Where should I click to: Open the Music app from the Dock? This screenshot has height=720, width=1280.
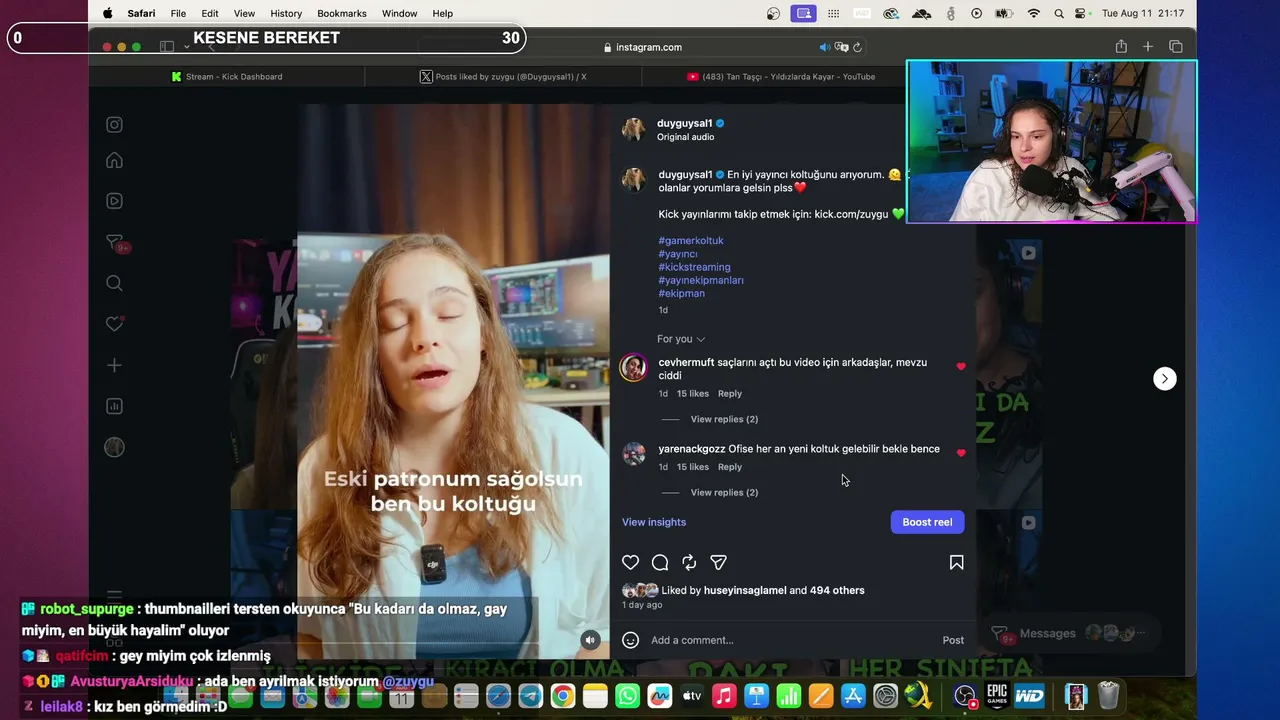point(724,696)
